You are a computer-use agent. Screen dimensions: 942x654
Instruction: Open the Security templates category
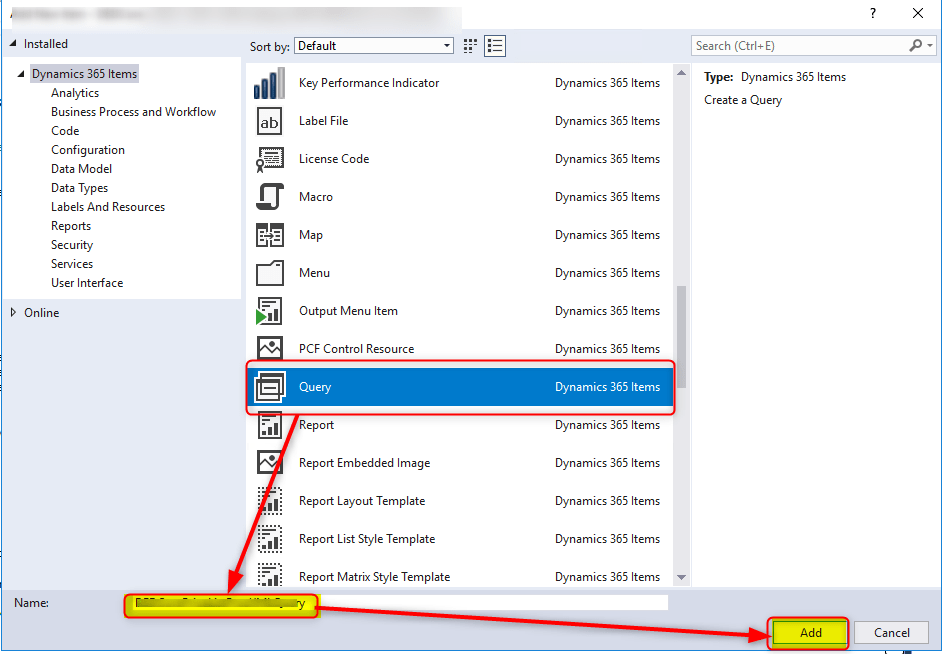coord(71,244)
